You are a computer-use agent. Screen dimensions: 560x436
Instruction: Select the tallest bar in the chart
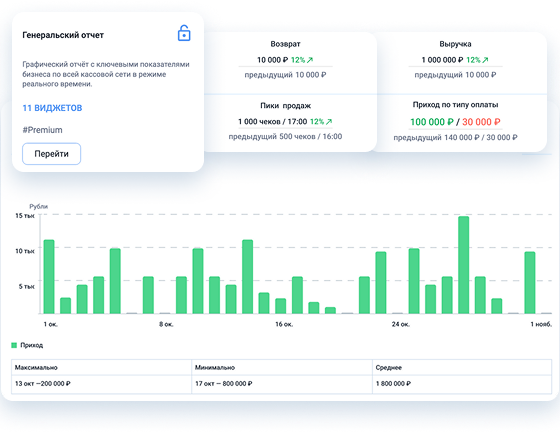(x=464, y=265)
